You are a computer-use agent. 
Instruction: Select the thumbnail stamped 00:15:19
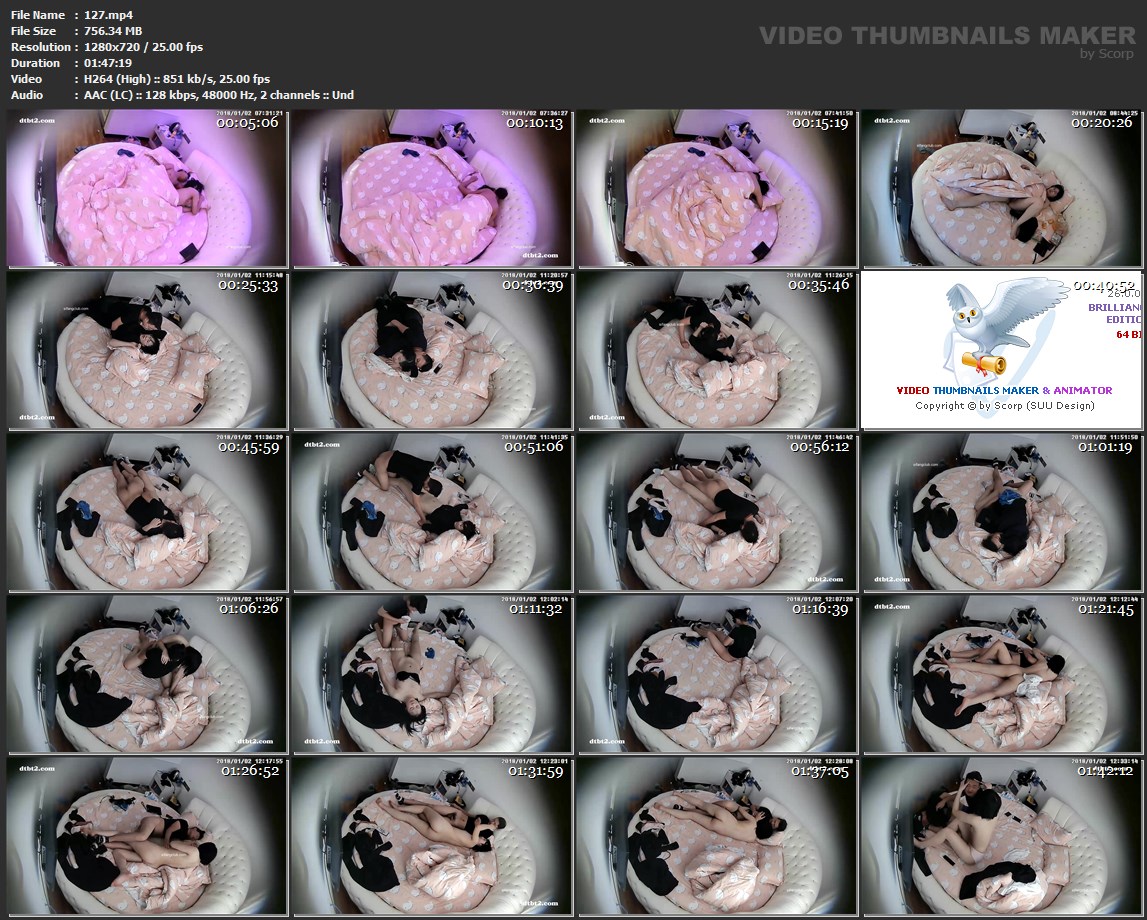(x=717, y=189)
